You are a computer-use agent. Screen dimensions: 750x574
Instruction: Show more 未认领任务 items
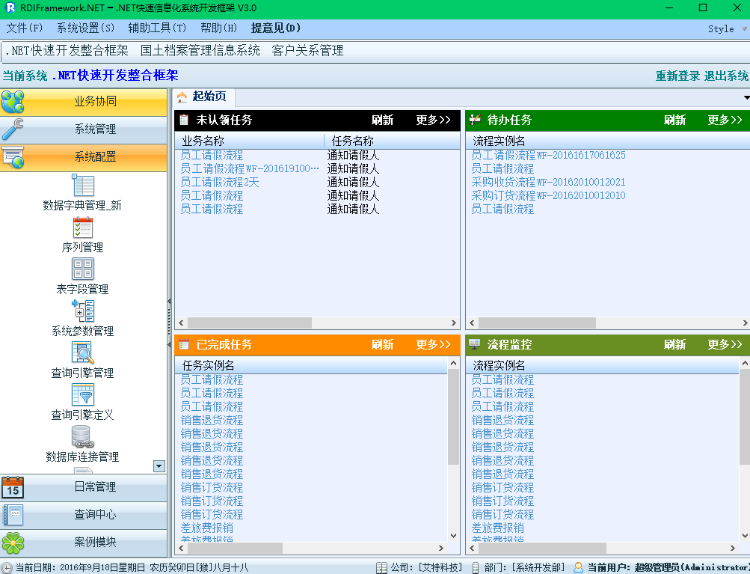pos(433,120)
